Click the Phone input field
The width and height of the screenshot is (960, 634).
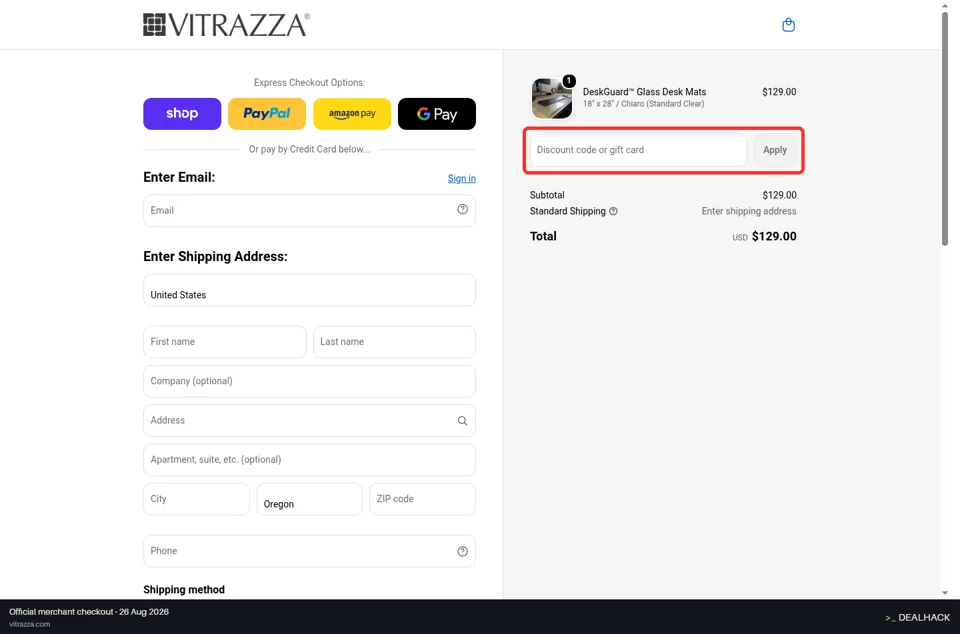(309, 551)
